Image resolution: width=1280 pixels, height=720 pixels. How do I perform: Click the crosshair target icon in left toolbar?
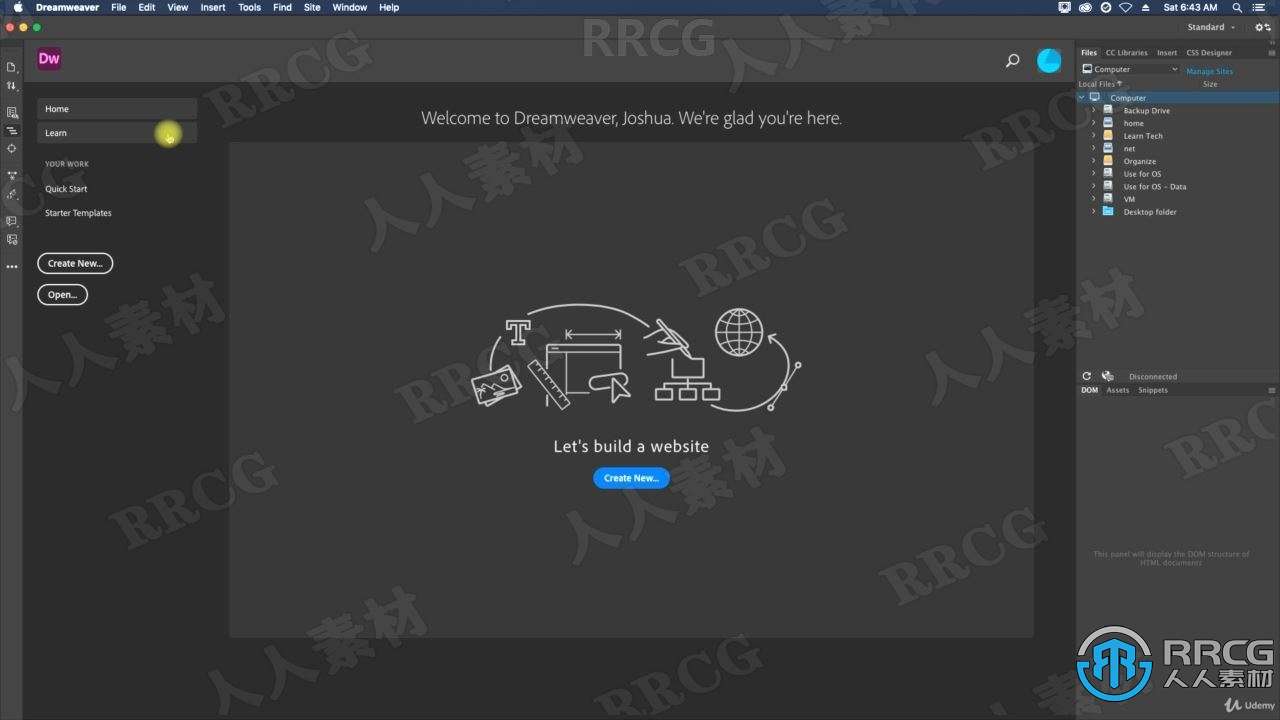[x=12, y=149]
